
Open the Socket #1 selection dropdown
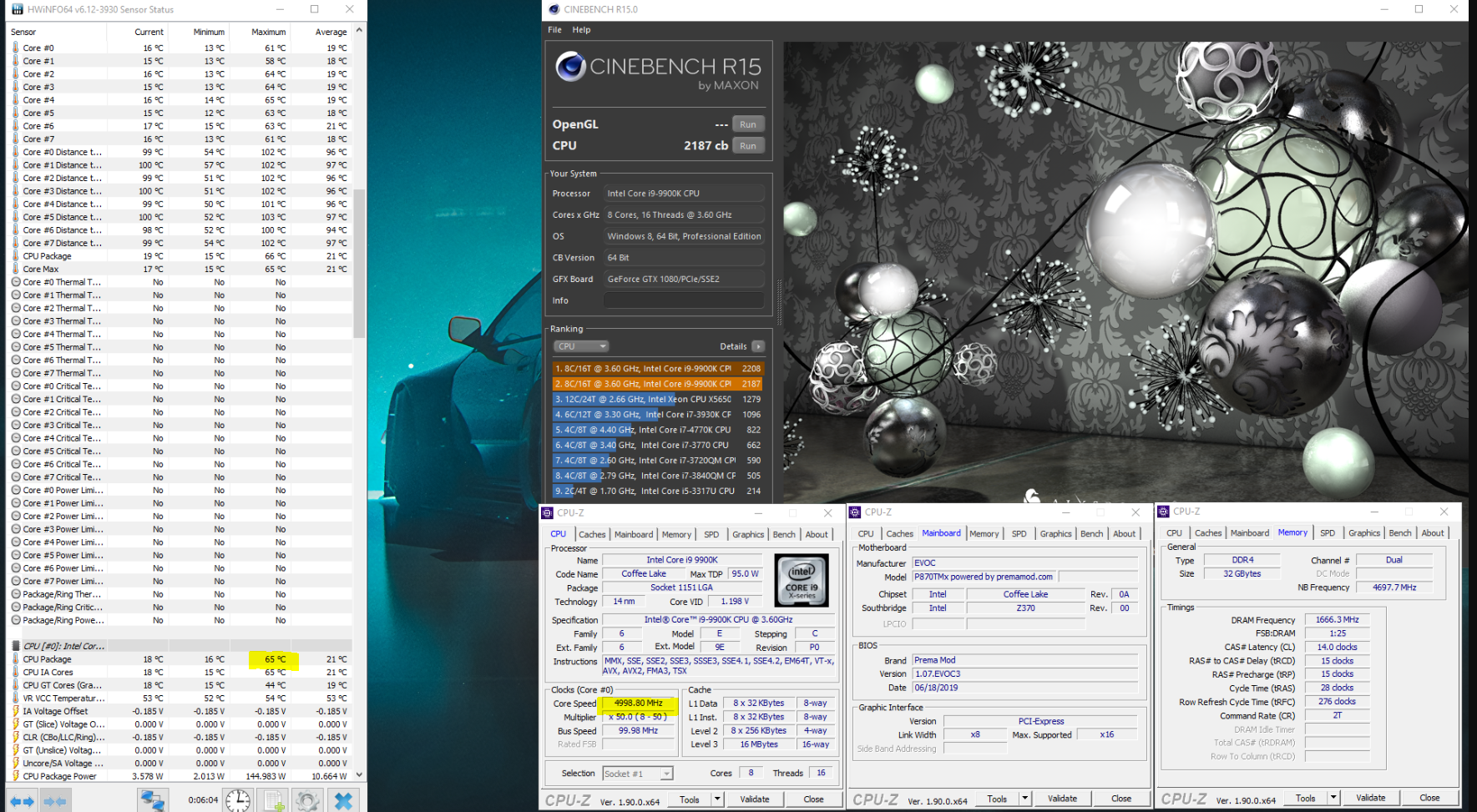pos(638,774)
